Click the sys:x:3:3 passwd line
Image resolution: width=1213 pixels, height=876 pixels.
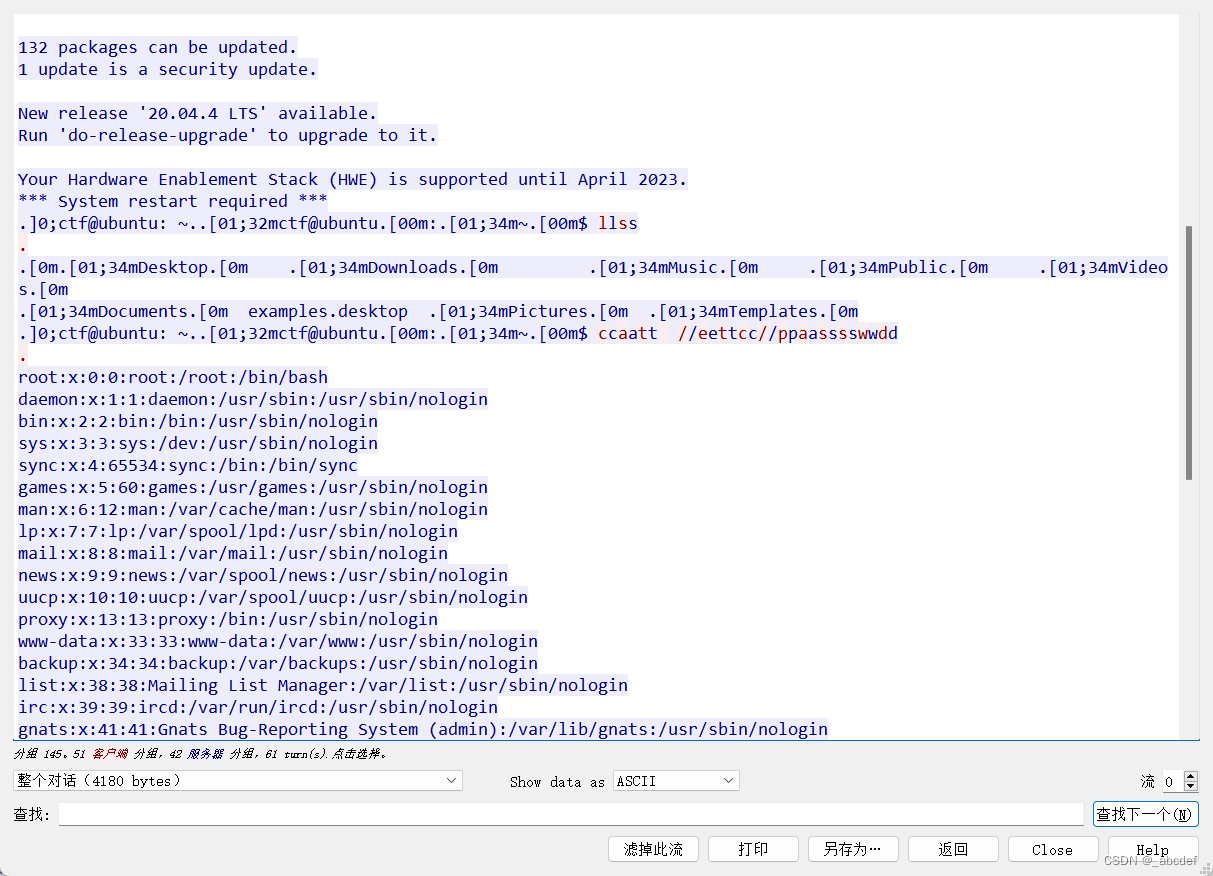pyautogui.click(x=198, y=443)
